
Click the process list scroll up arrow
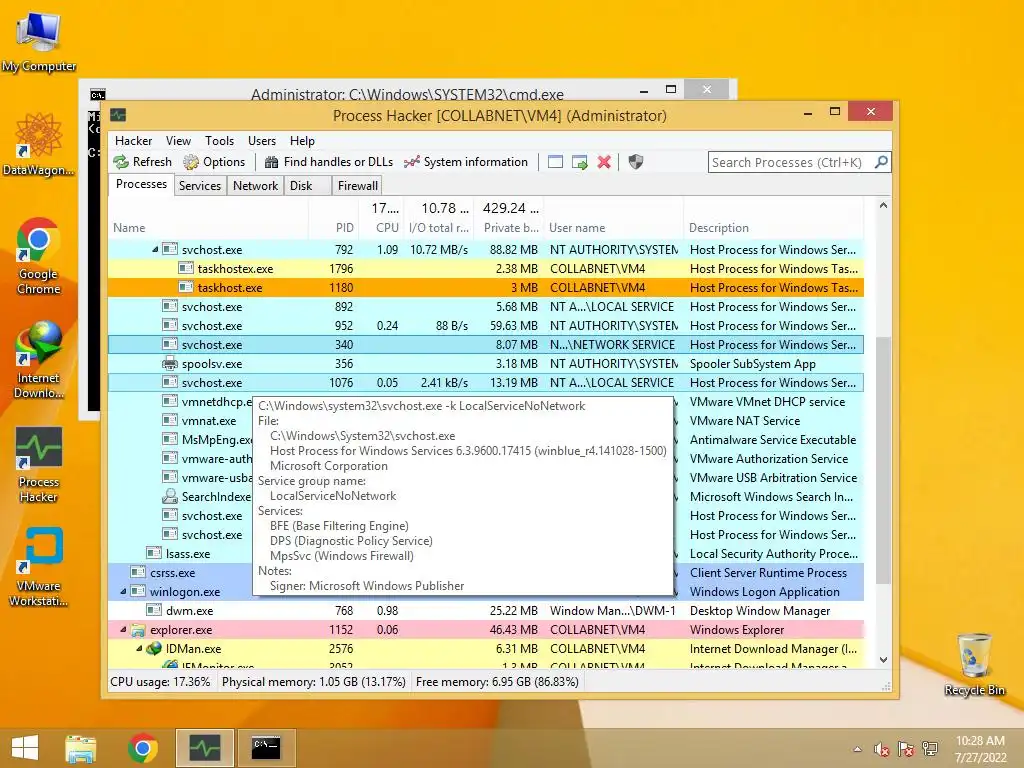(883, 206)
